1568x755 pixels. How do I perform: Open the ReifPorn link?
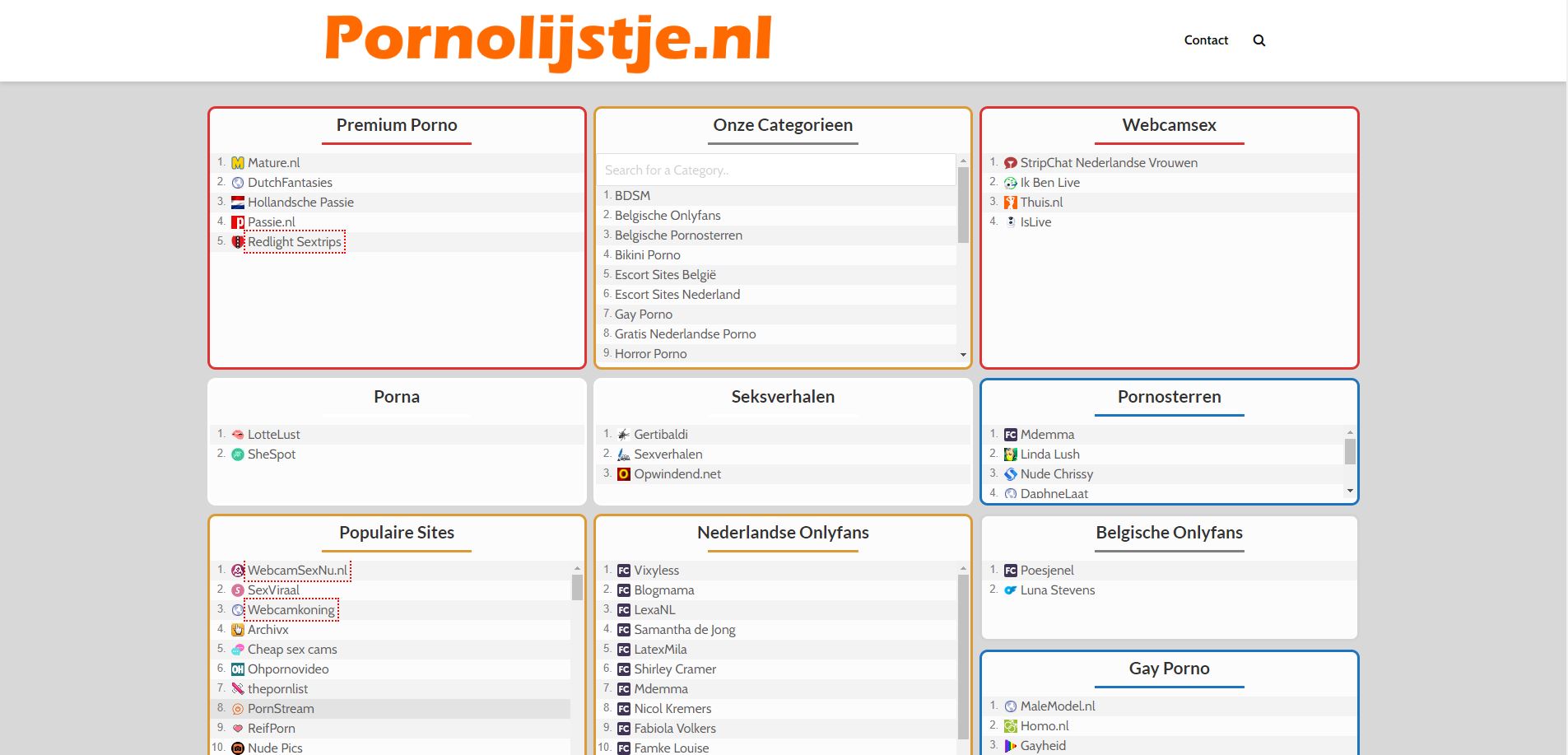(271, 729)
